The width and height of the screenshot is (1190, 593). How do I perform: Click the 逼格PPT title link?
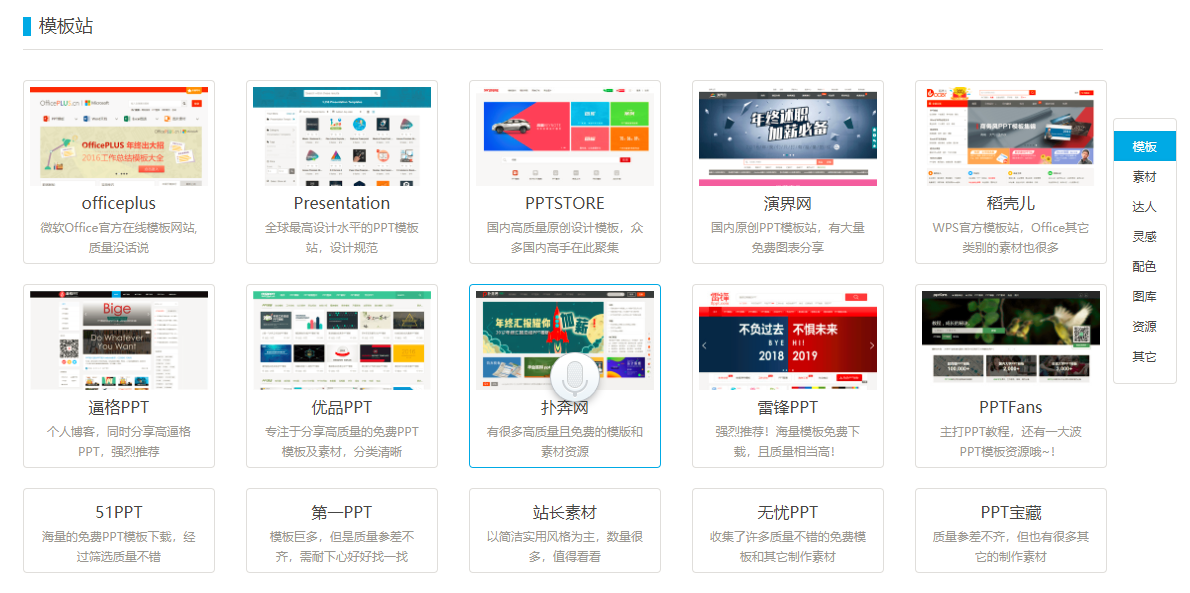coord(119,408)
